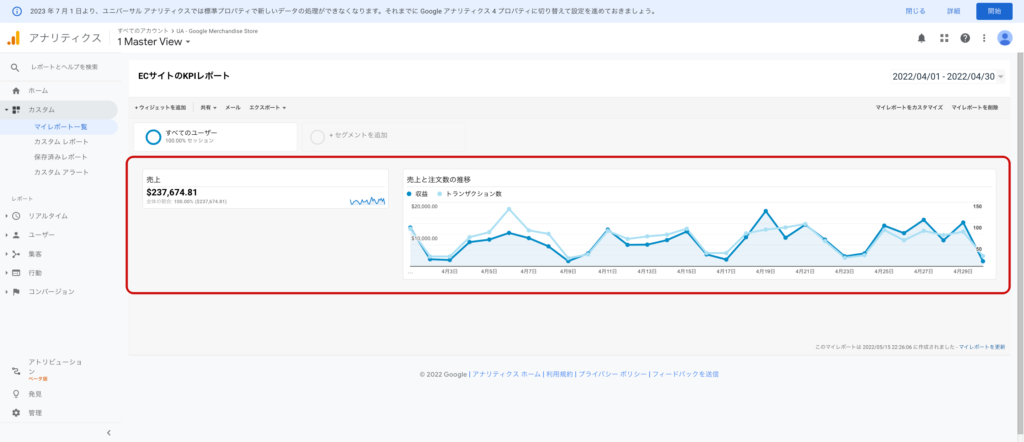
Task: Expand the リアルタイム section arrow
Action: 7,216
